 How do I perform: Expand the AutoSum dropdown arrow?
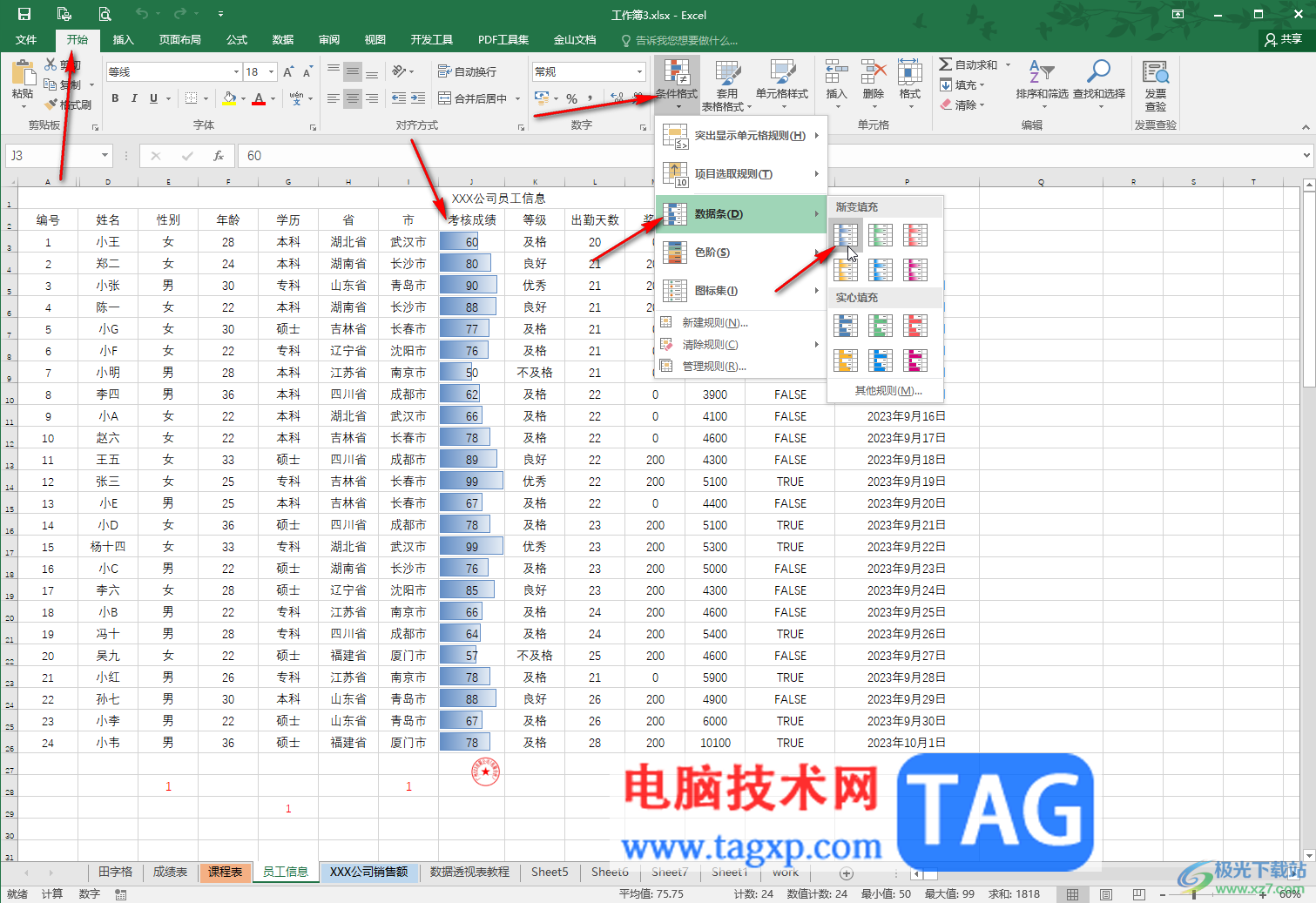click(x=1008, y=64)
